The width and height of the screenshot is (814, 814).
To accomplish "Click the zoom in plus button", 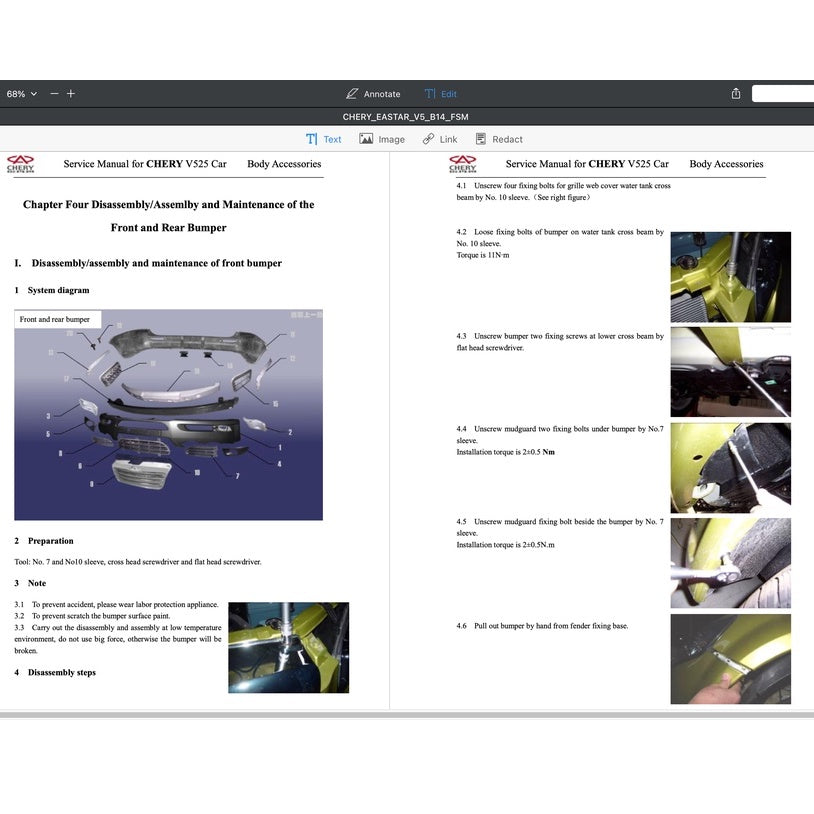I will click(x=71, y=94).
